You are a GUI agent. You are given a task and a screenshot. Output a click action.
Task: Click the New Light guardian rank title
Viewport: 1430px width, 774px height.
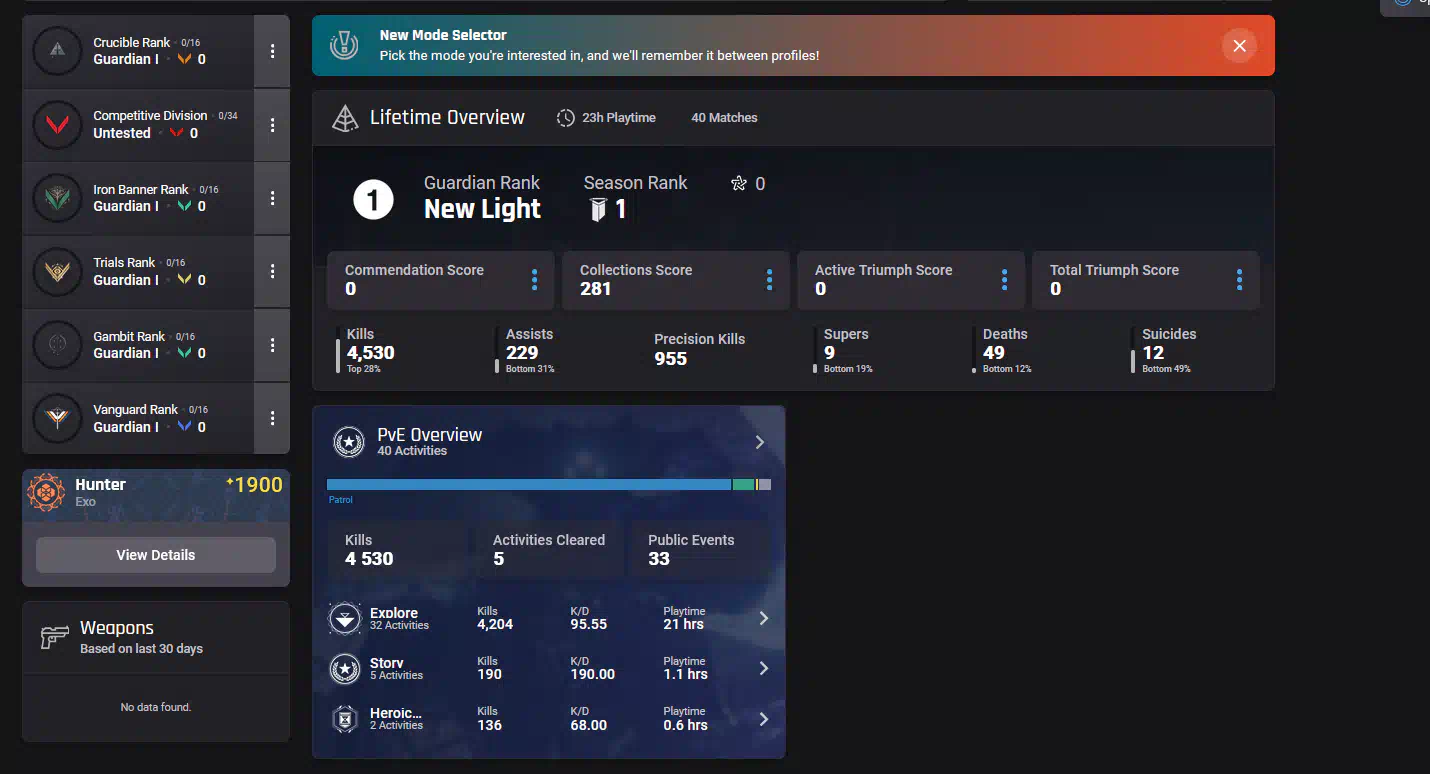click(482, 209)
